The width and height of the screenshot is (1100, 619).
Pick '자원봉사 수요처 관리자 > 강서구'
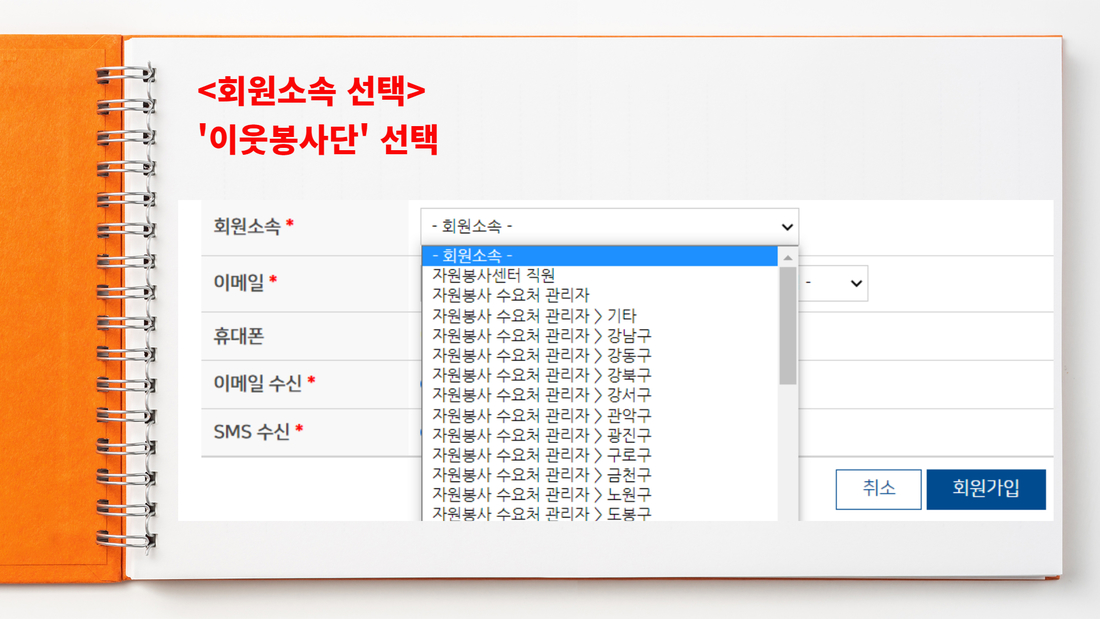tap(600, 394)
